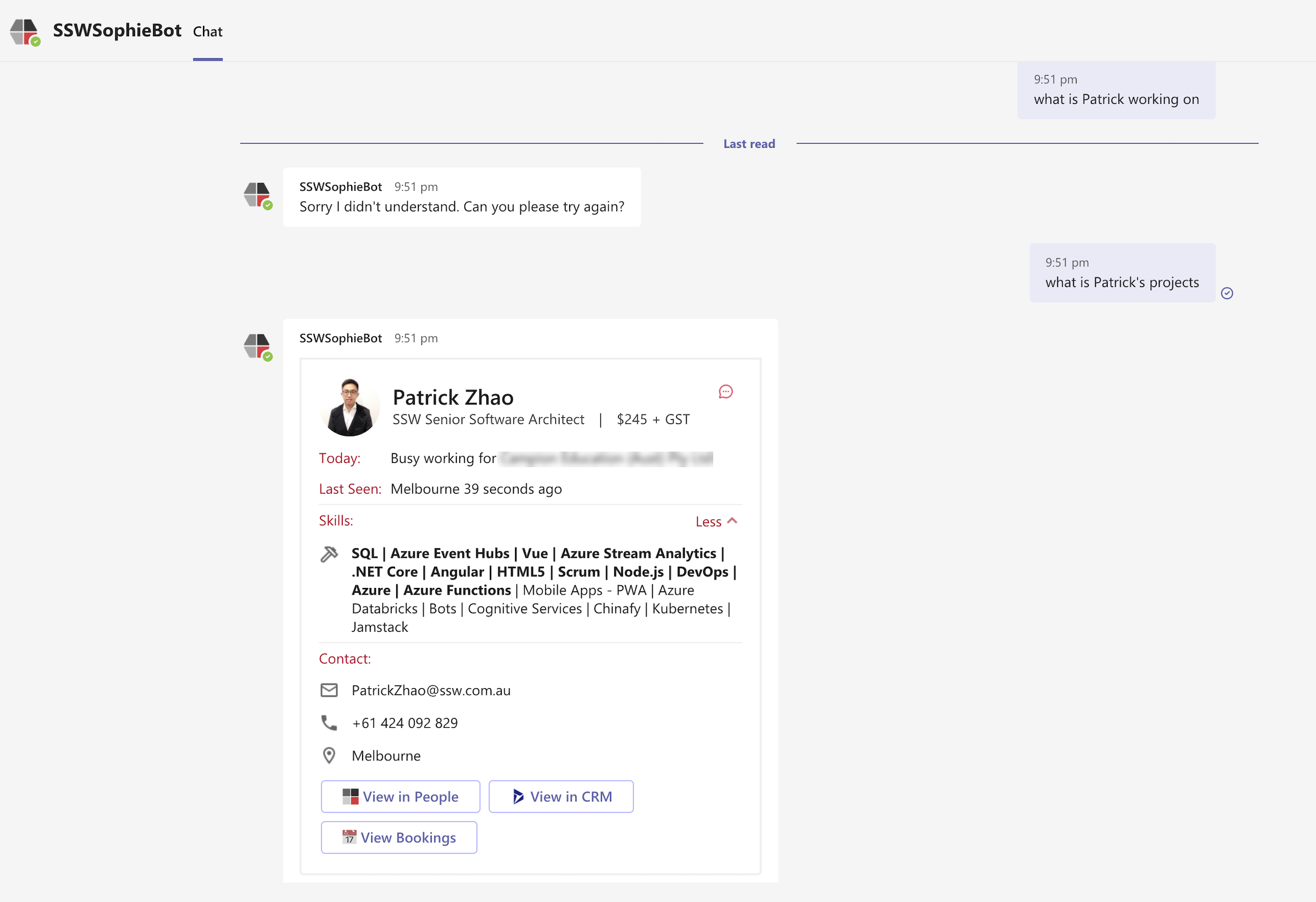The width and height of the screenshot is (1316, 902).
Task: Click the hammer skills icon
Action: click(x=330, y=554)
